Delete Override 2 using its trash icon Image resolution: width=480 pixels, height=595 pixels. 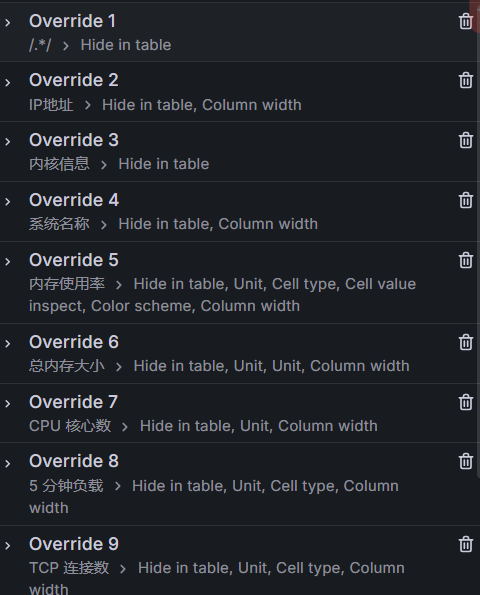[466, 80]
